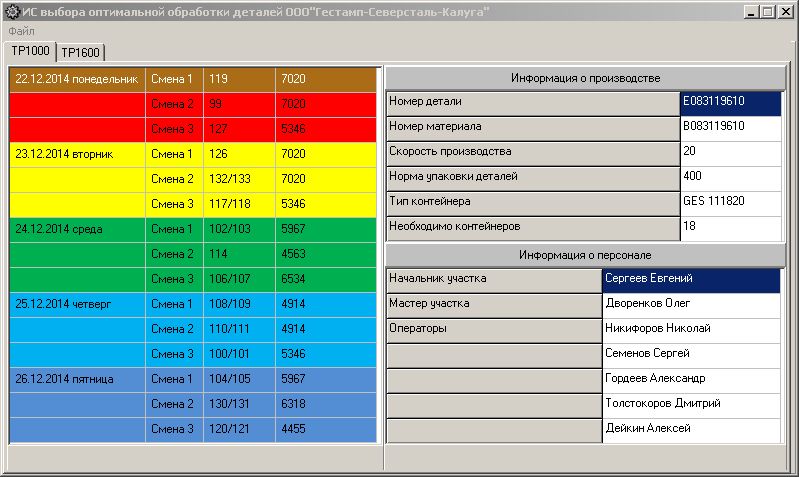Click the Мастер участка label
This screenshot has height=477, width=799.
click(x=494, y=306)
